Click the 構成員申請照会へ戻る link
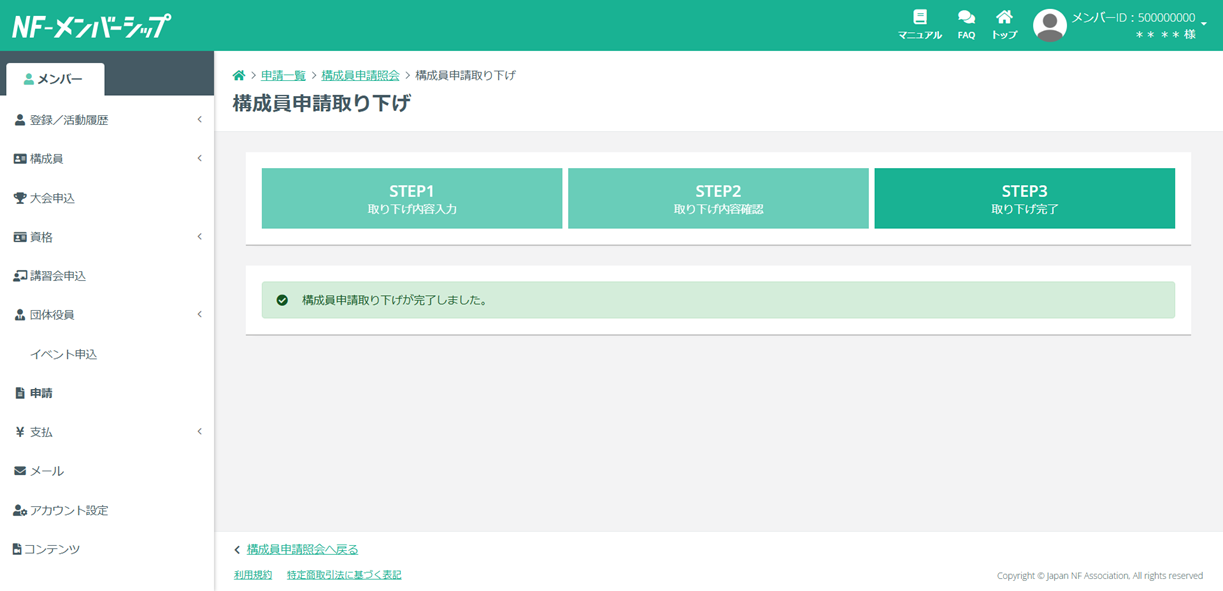Viewport: 1223px width, 591px height. [x=302, y=549]
